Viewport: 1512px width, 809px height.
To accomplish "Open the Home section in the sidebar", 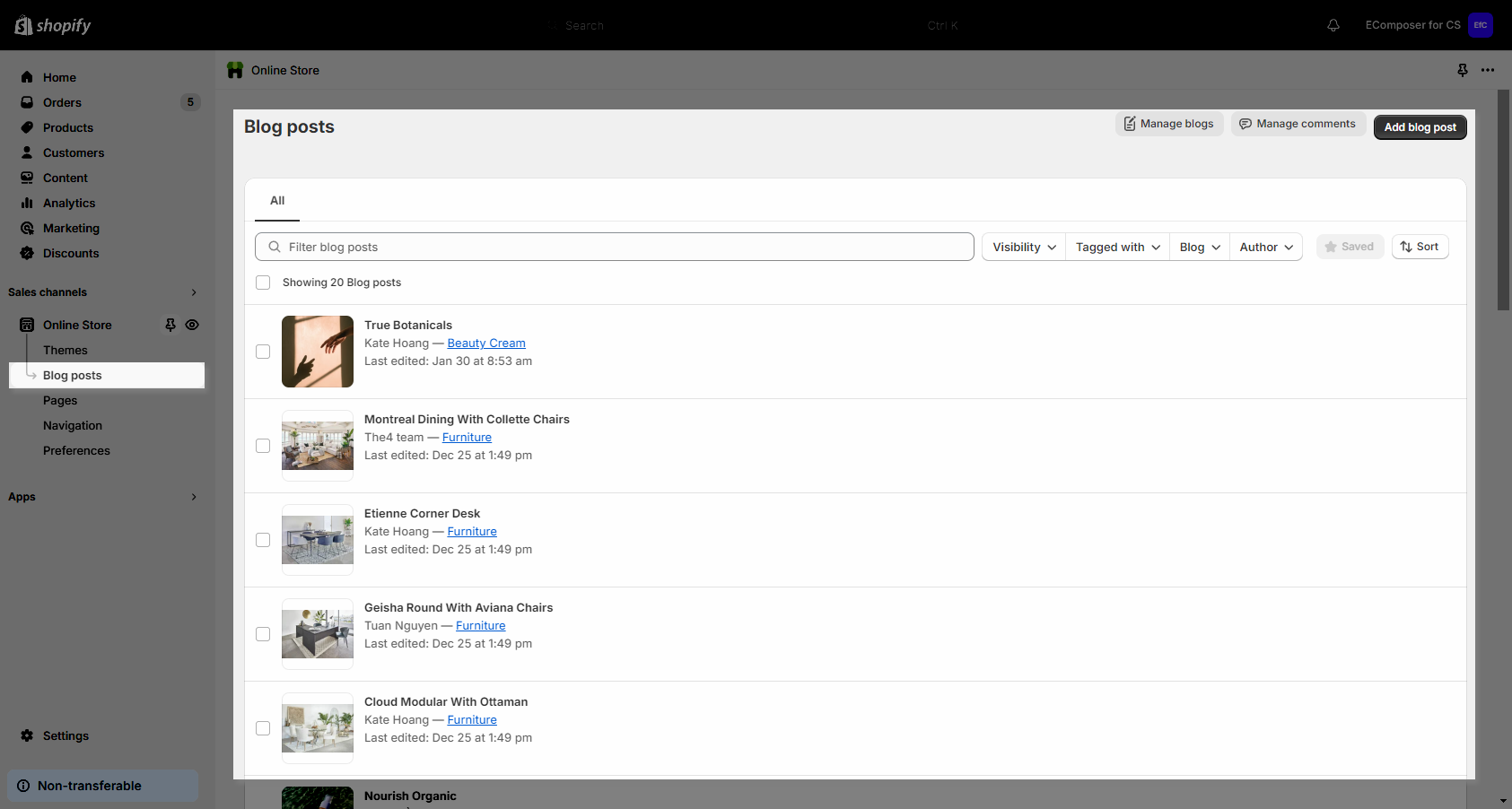I will pos(60,77).
